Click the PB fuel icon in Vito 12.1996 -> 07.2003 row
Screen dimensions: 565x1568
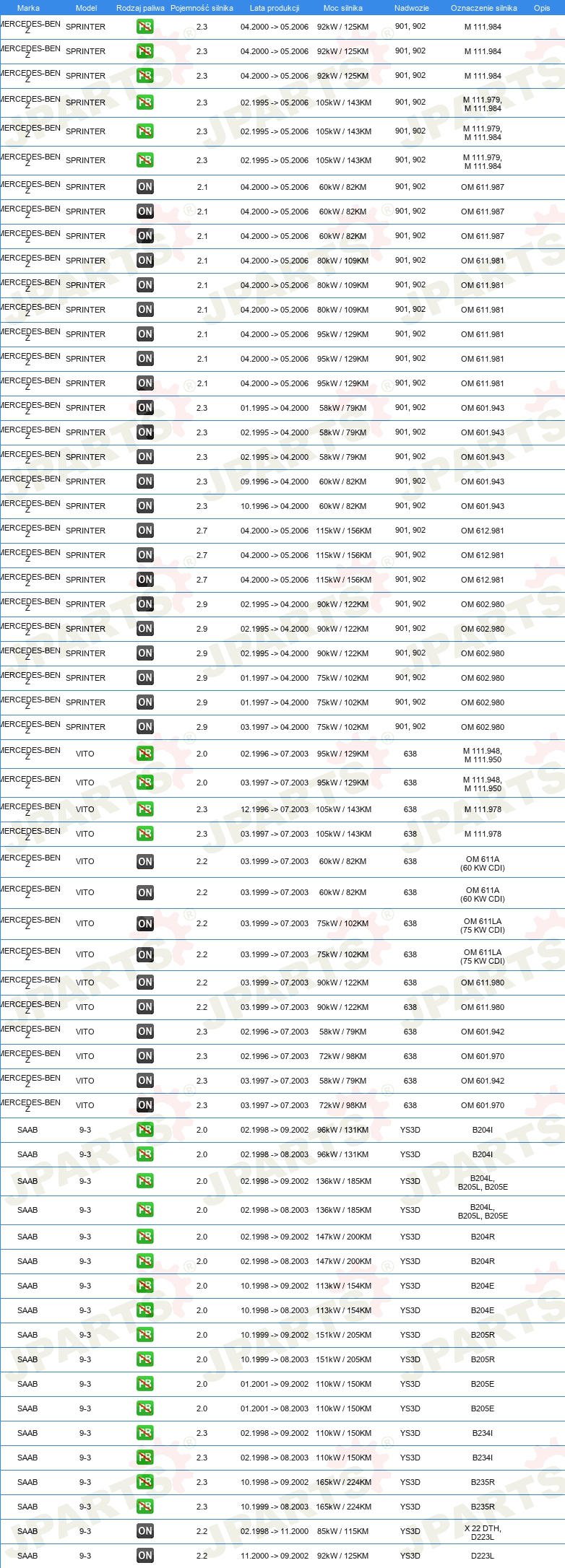[145, 809]
